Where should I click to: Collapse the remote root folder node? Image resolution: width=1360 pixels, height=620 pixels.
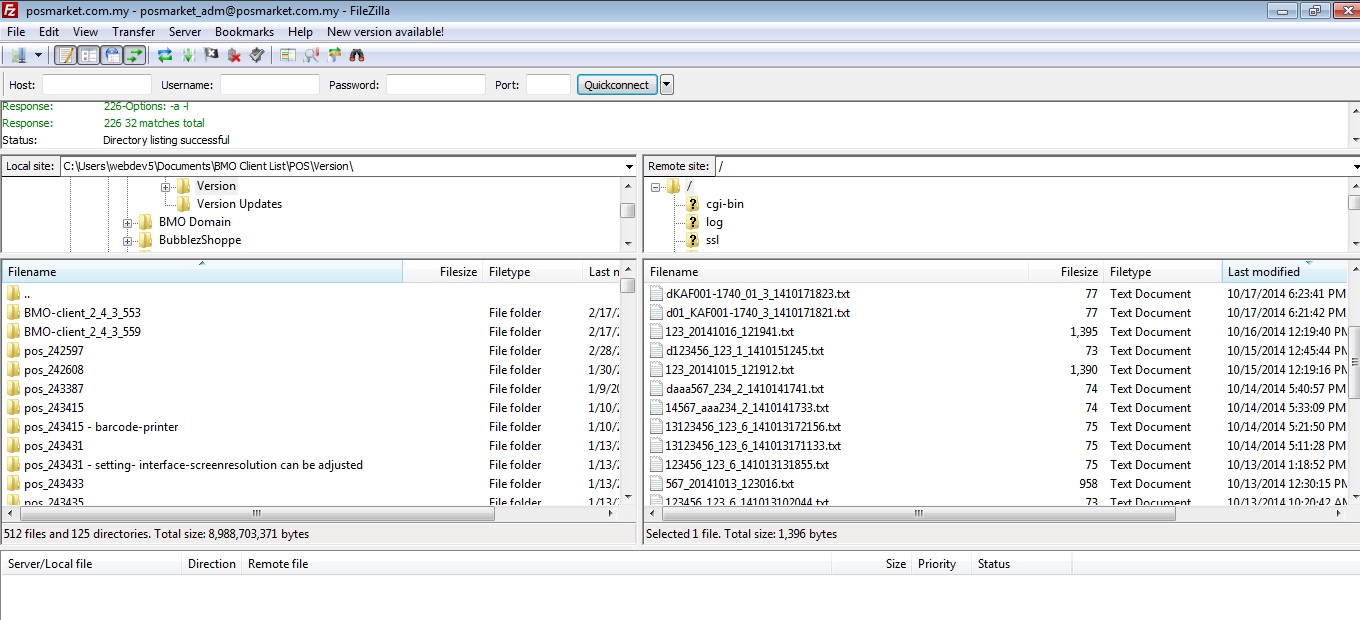[x=656, y=187]
